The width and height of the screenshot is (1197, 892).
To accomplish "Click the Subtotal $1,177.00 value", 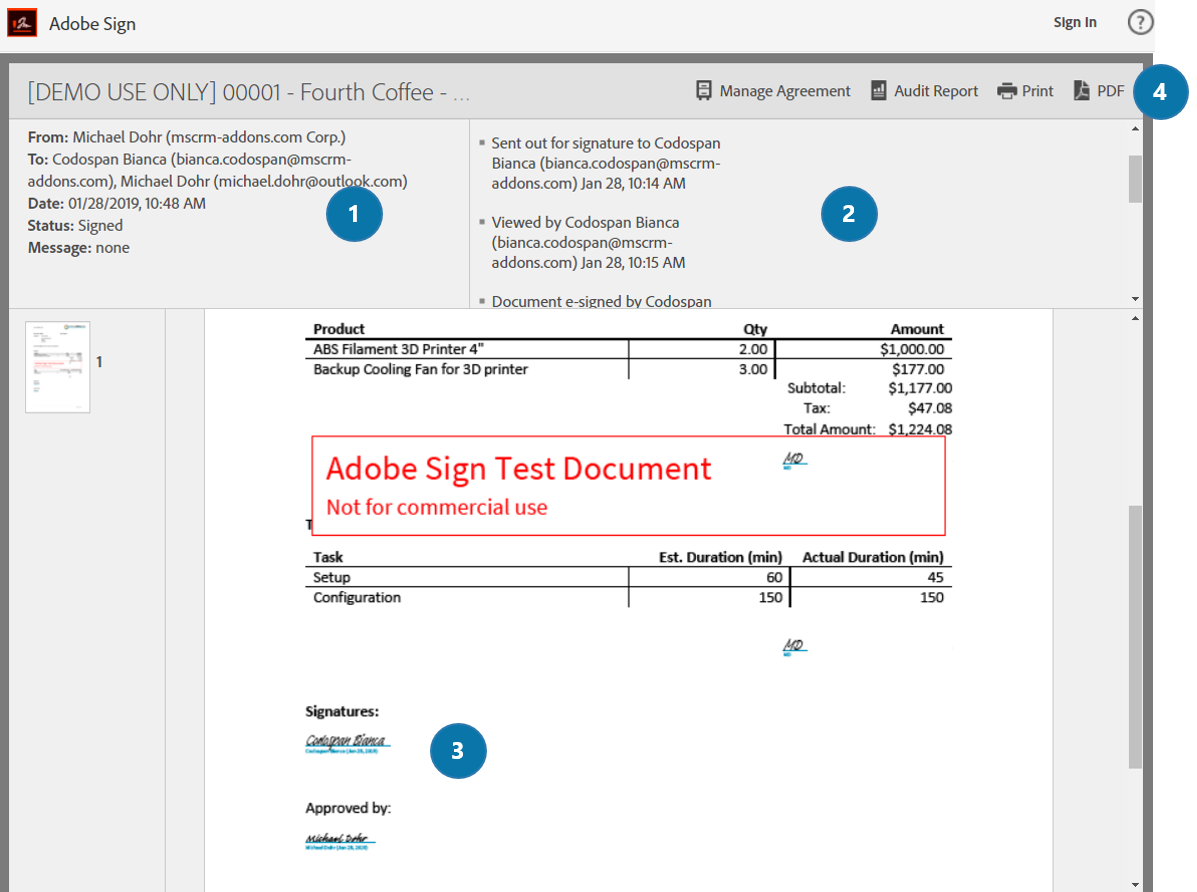I will click(x=920, y=388).
